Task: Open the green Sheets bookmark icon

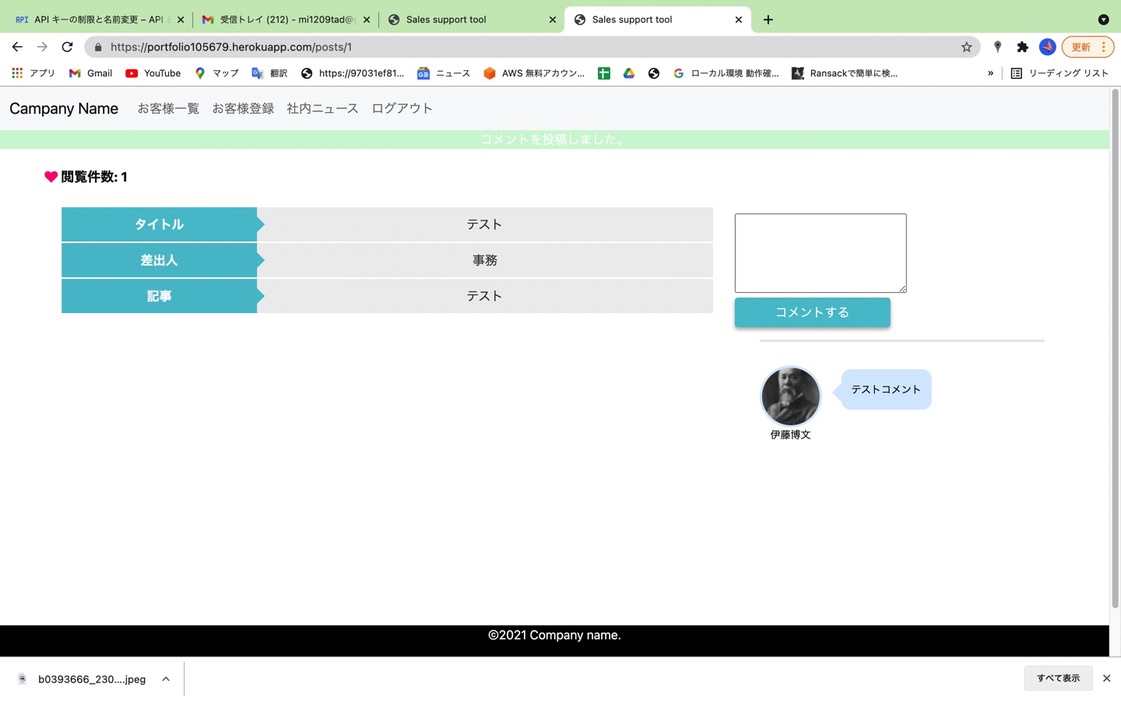Action: (x=604, y=73)
